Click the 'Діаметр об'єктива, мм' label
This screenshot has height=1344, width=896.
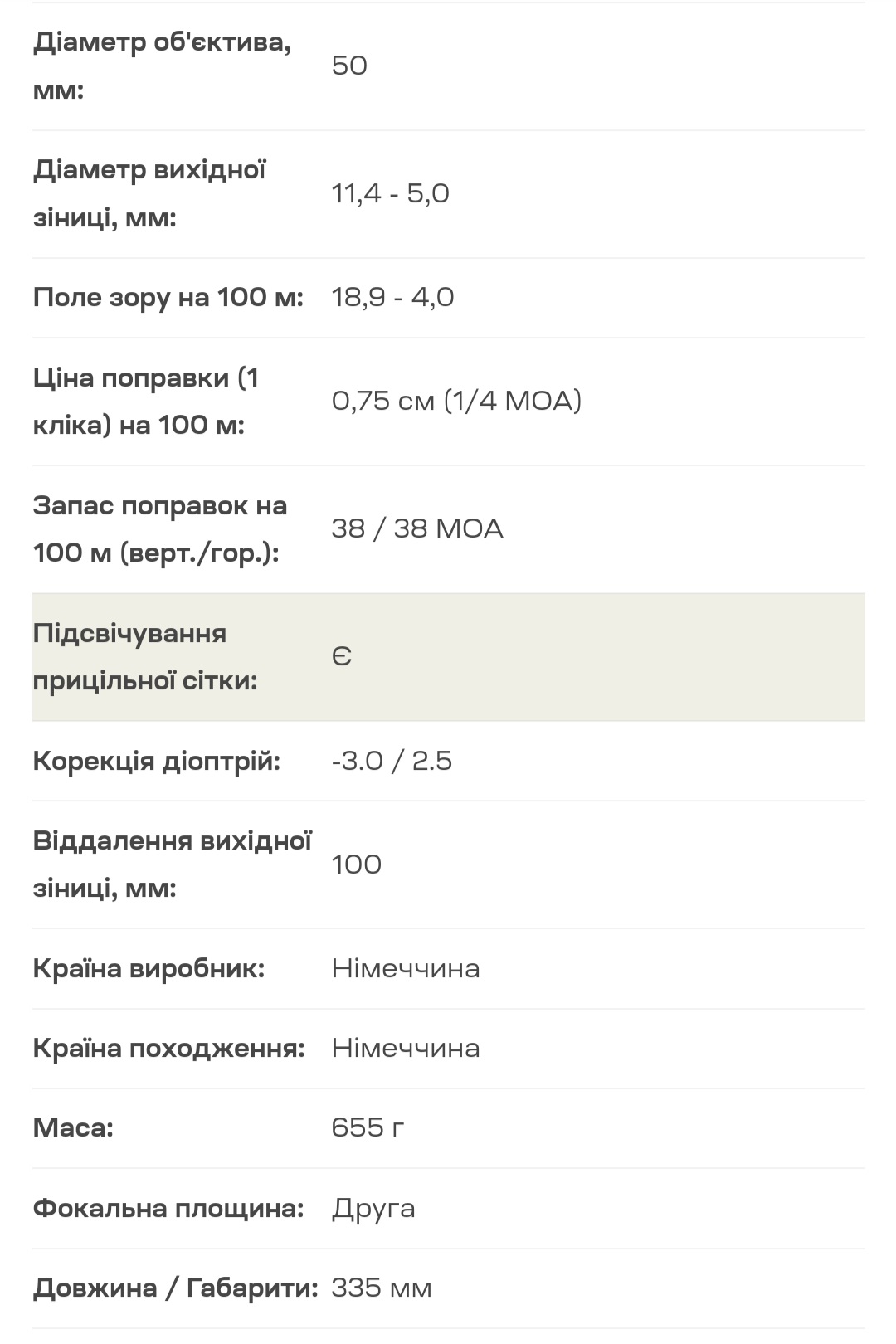coord(162,66)
